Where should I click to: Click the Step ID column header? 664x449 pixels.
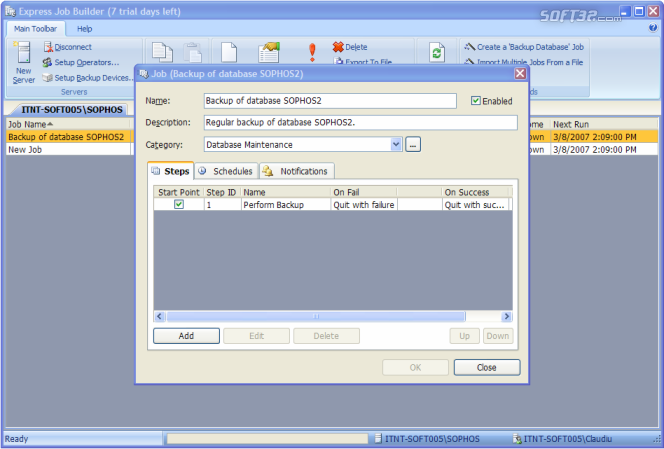click(x=222, y=192)
